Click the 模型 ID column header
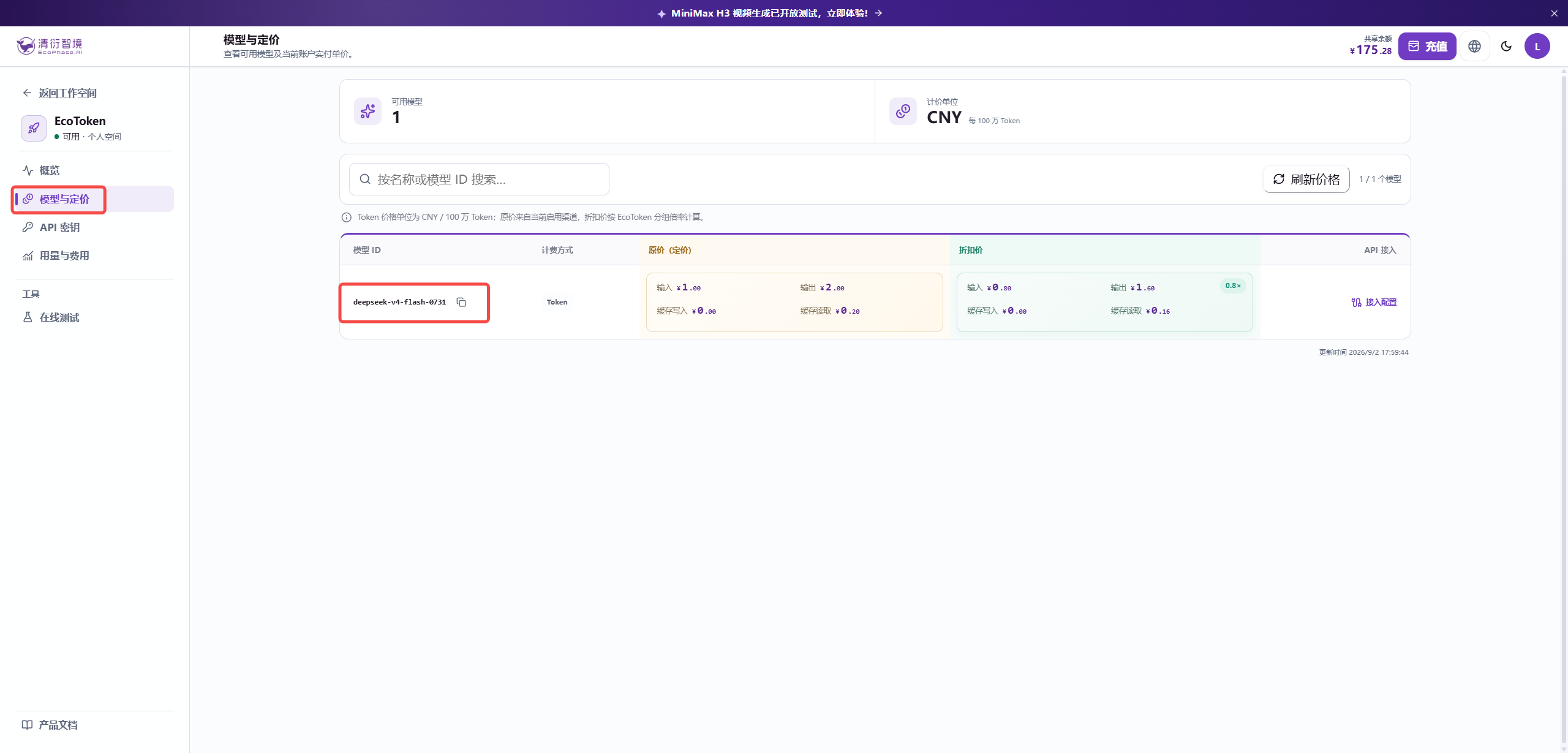The width and height of the screenshot is (1568, 753). point(367,250)
